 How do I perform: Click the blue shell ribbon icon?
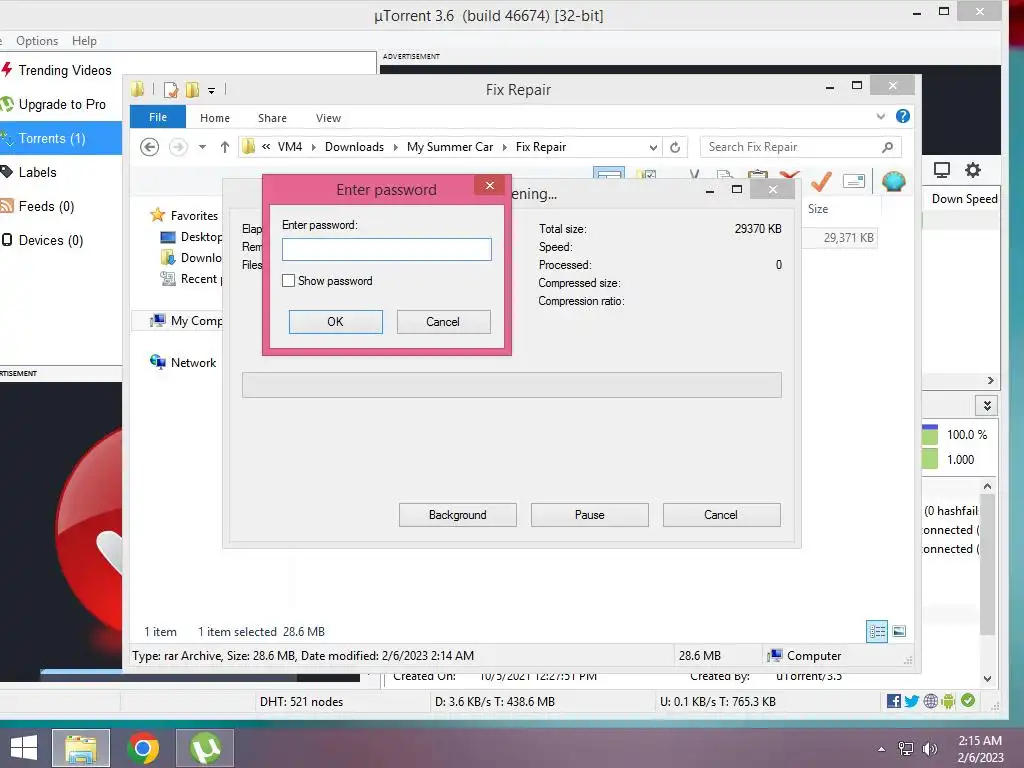(x=893, y=181)
